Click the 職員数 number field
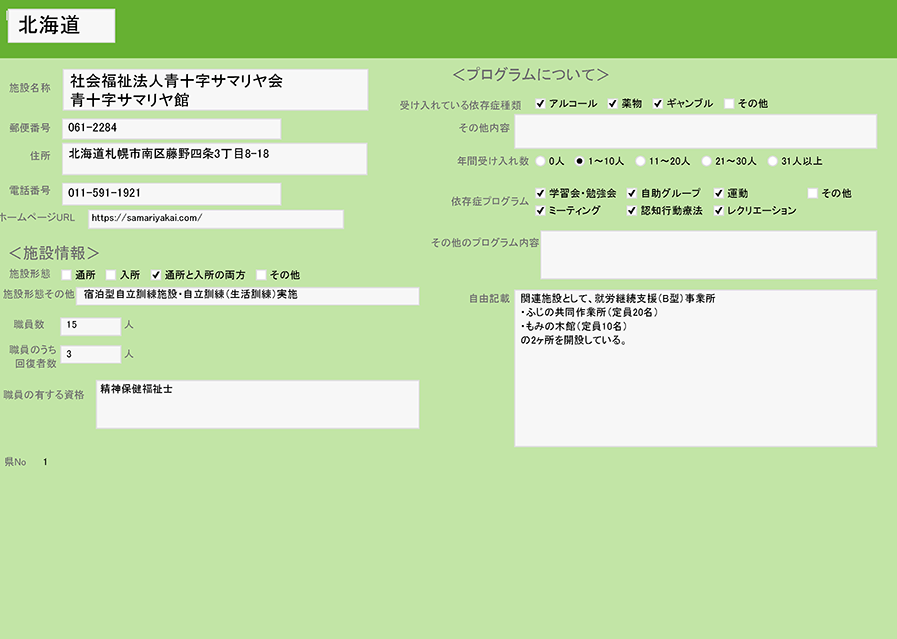The width and height of the screenshot is (897, 639). click(x=90, y=325)
